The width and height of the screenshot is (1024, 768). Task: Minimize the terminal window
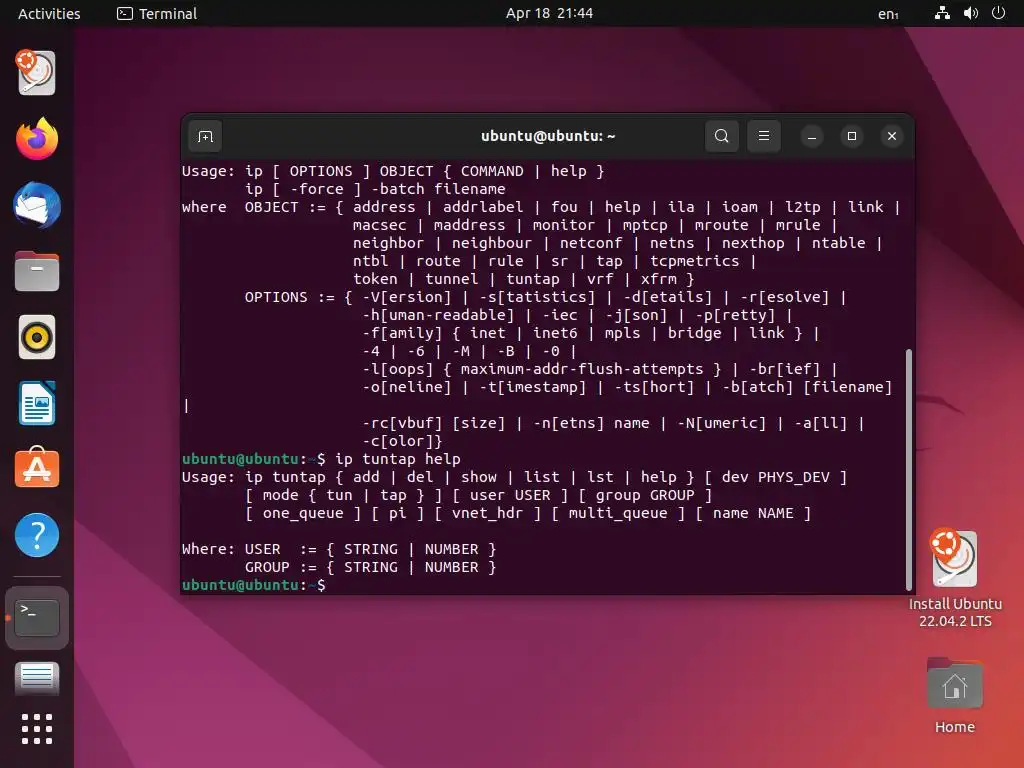click(x=812, y=136)
